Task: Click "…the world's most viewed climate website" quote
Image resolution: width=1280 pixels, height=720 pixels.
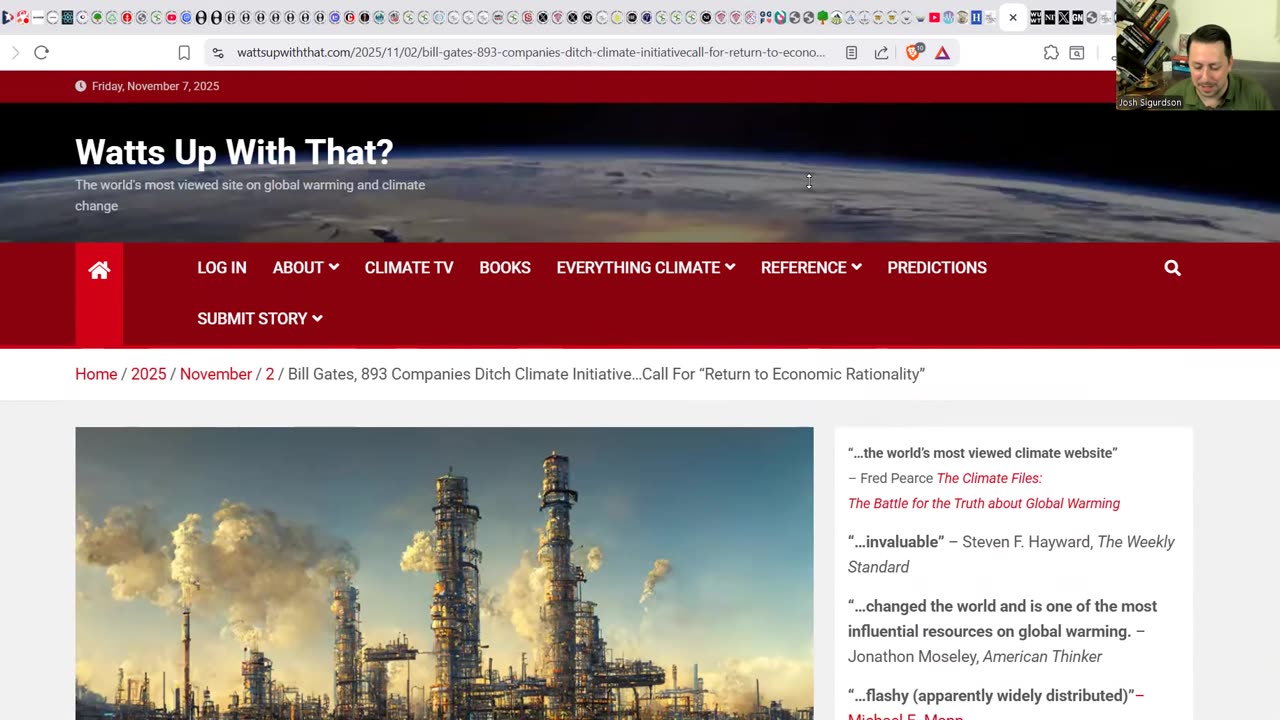Action: 982,453
